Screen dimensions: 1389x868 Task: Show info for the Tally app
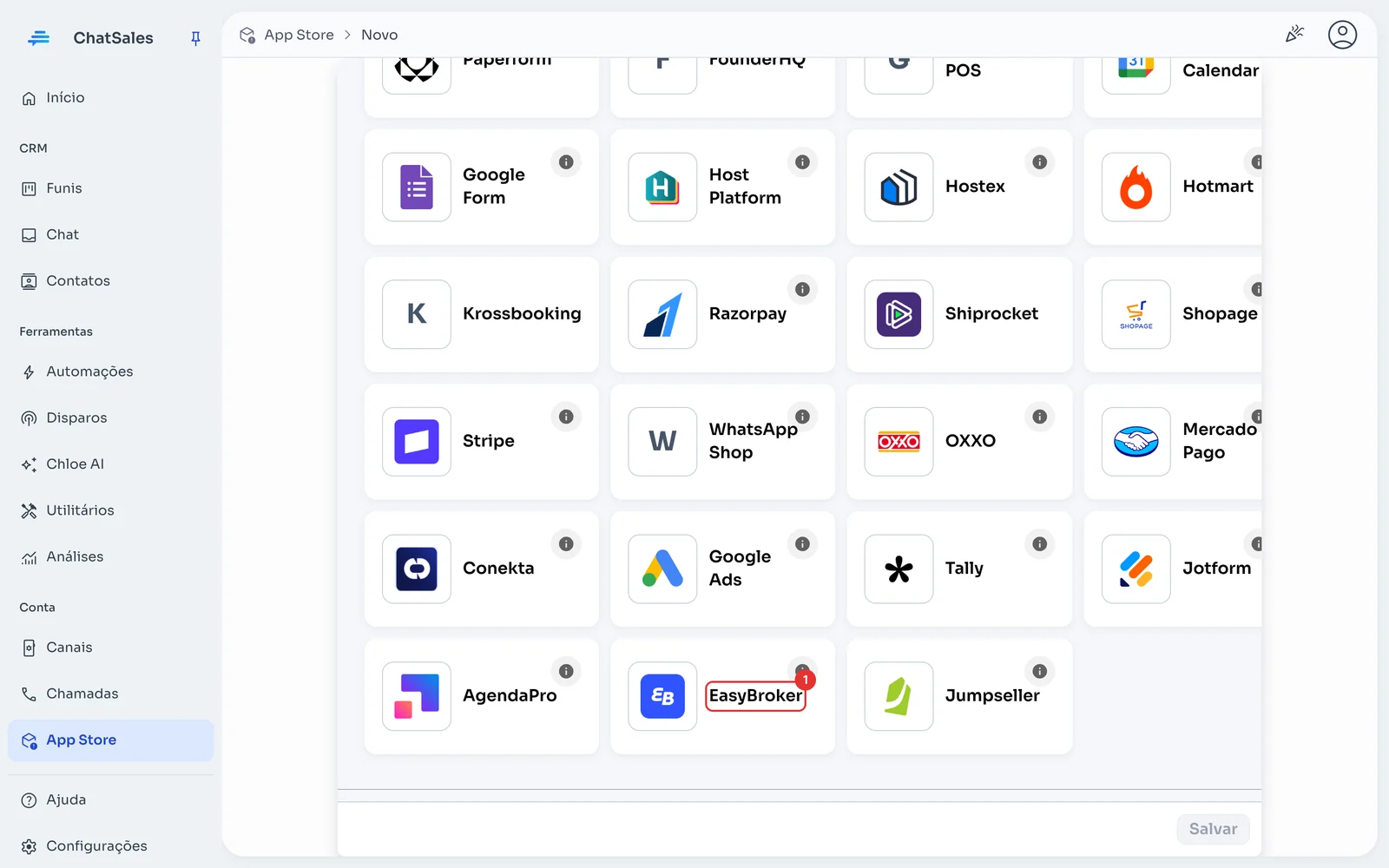(x=1039, y=544)
